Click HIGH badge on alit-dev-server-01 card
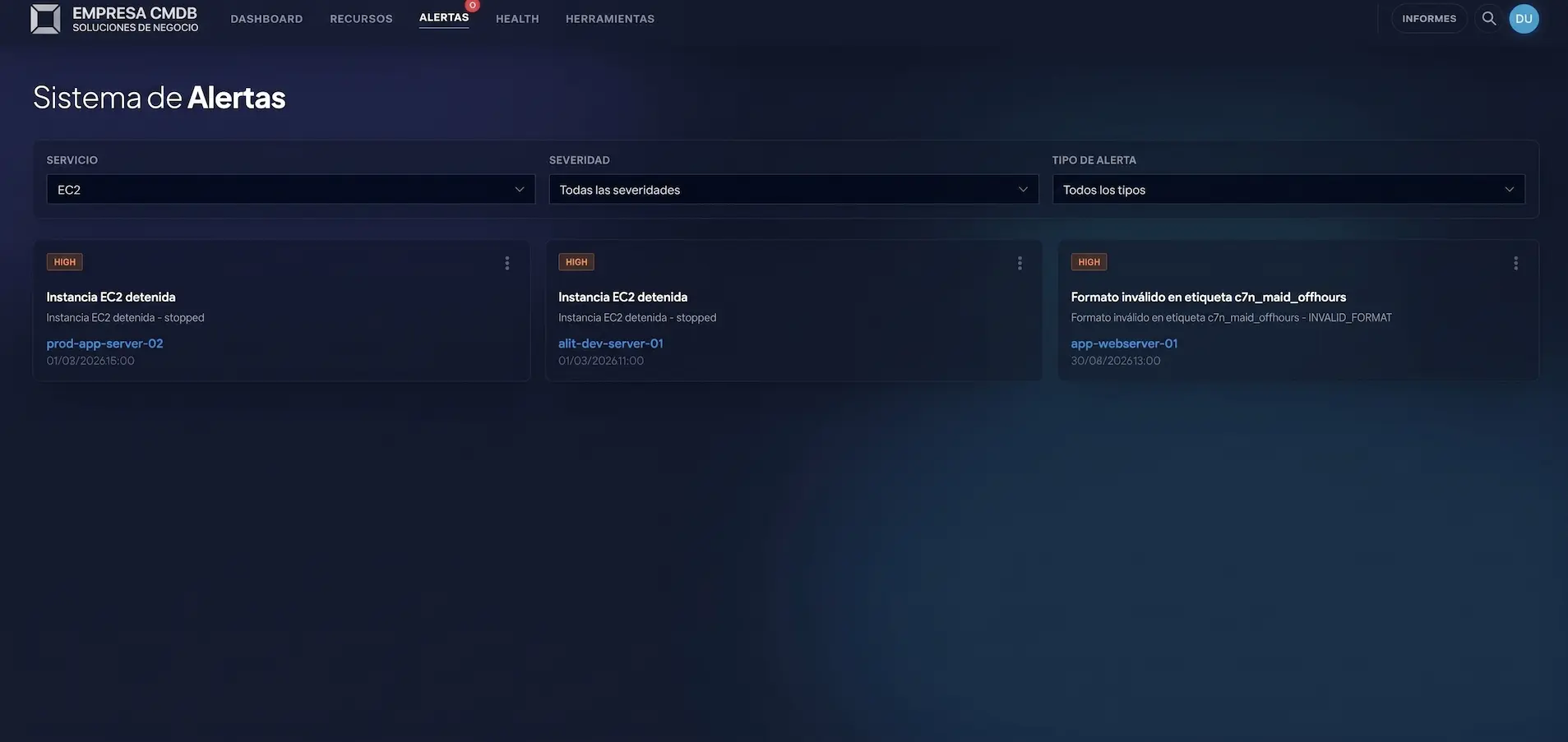Viewport: 1568px width, 742px height. (576, 262)
